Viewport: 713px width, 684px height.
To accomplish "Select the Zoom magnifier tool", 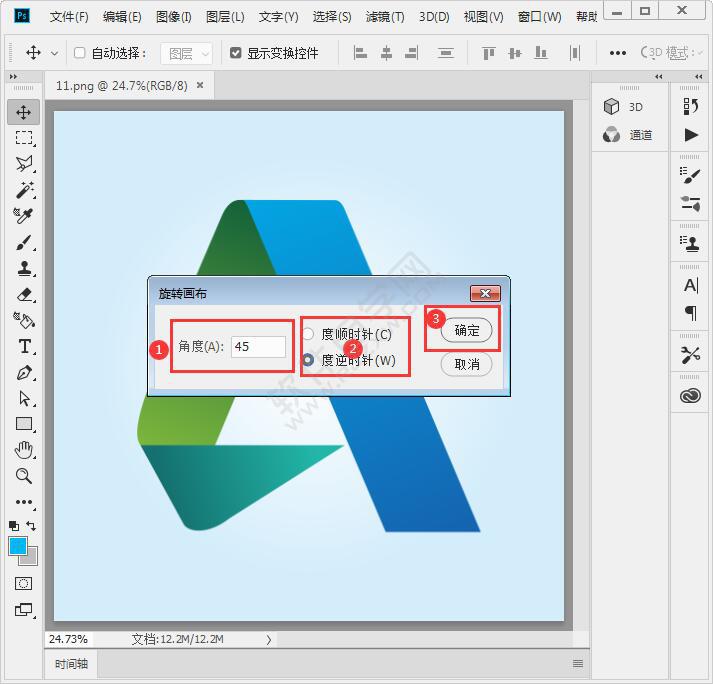I will [x=24, y=476].
